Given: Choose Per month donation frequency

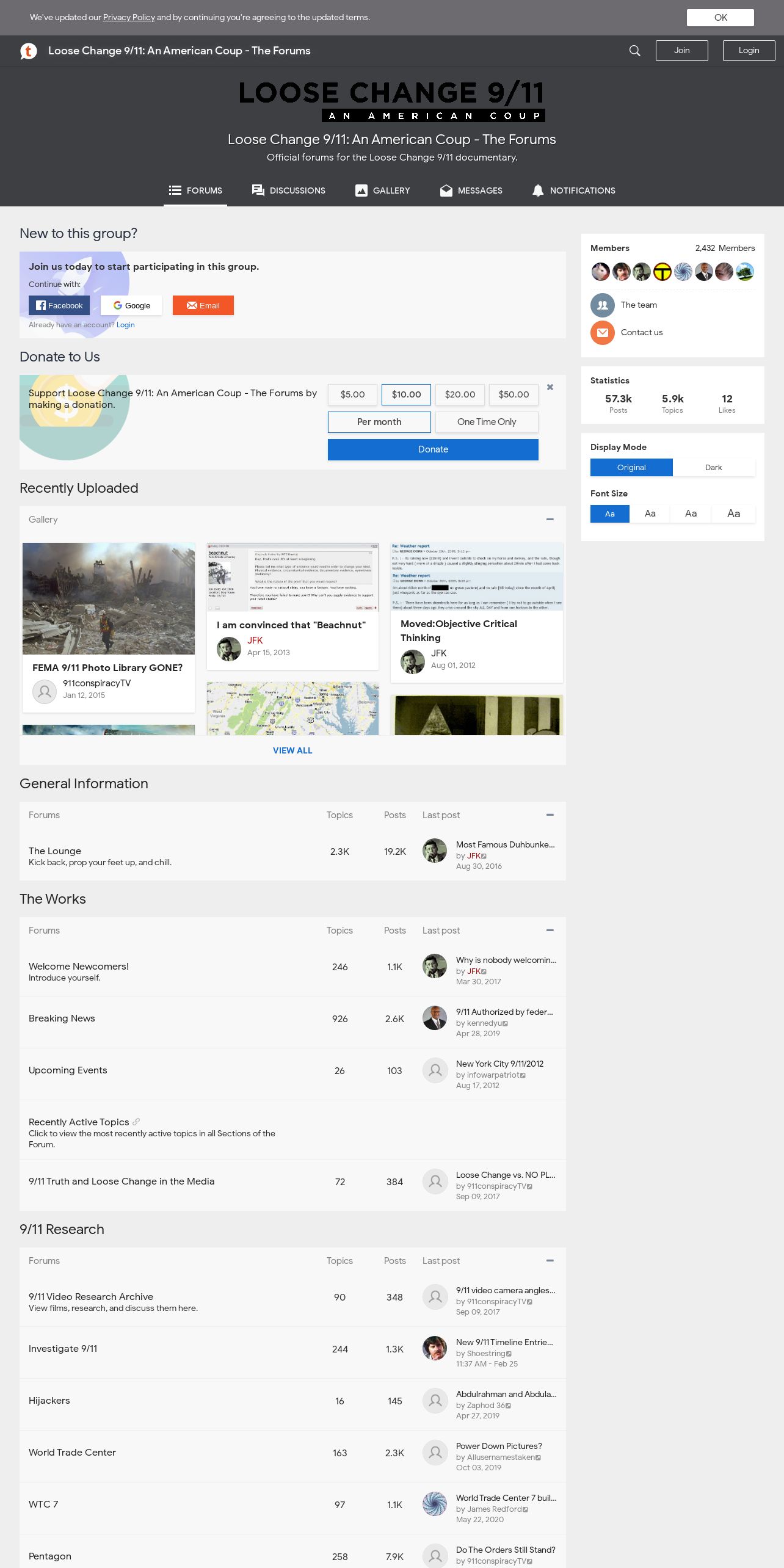Looking at the screenshot, I should [x=379, y=422].
